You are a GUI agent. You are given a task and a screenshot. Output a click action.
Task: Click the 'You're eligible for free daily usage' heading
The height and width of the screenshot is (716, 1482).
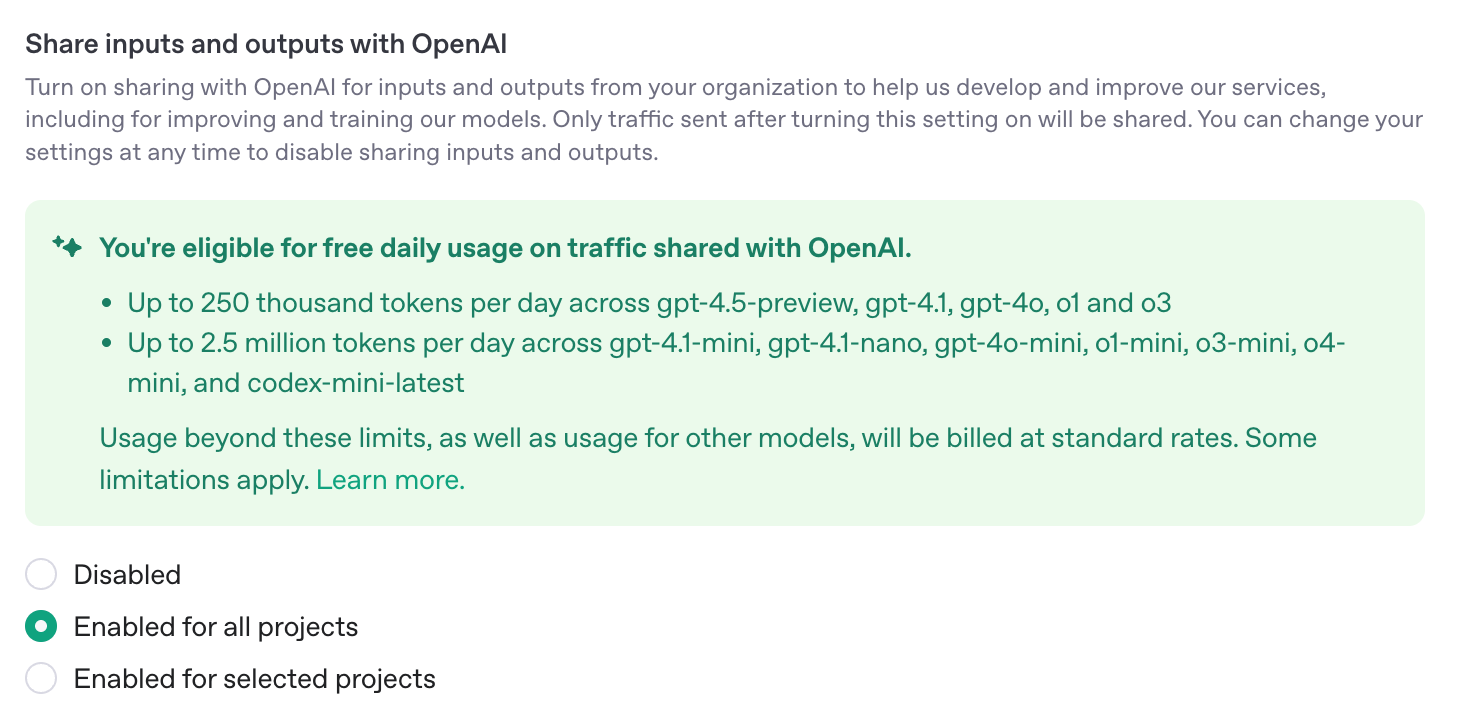click(505, 247)
